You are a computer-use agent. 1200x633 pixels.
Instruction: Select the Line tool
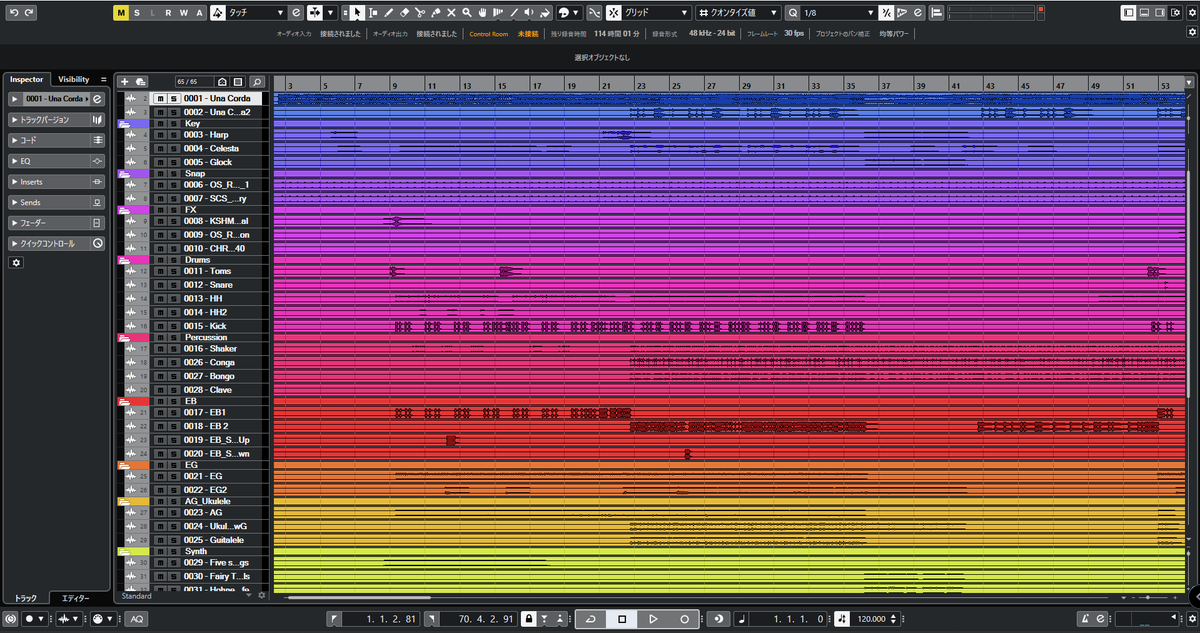[514, 13]
